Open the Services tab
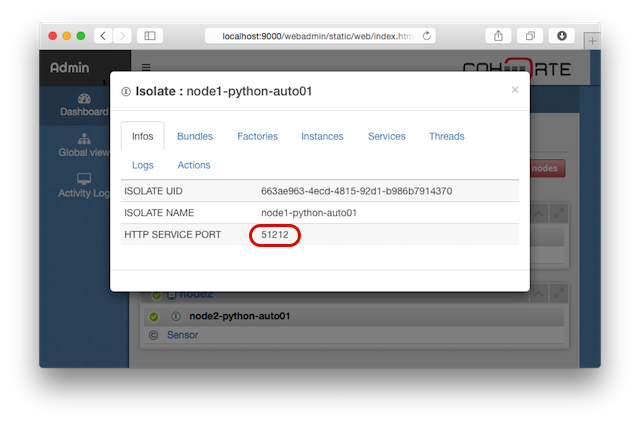Image resolution: width=640 pixels, height=424 pixels. [387, 136]
